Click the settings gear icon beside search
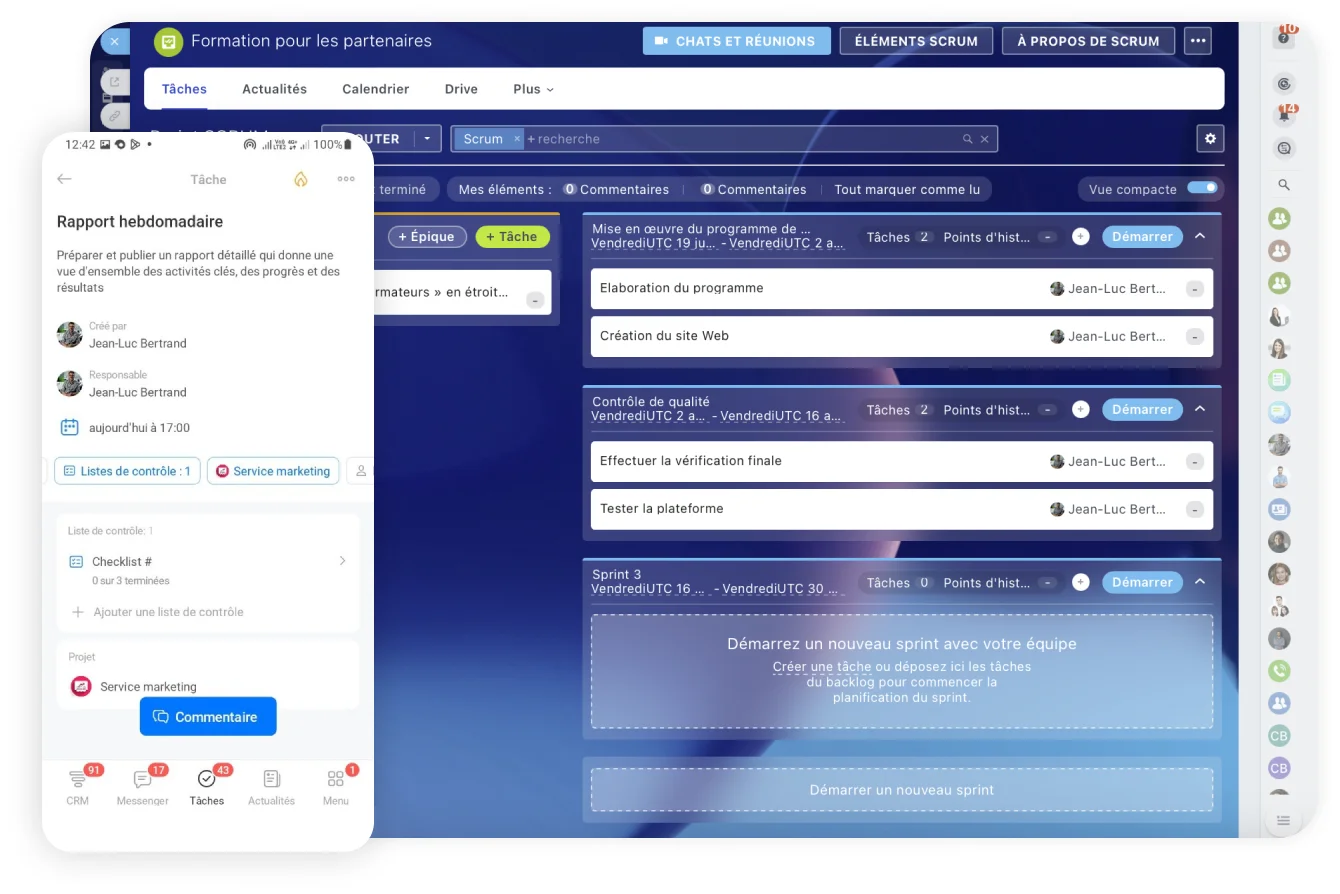1340x894 pixels. [1210, 139]
